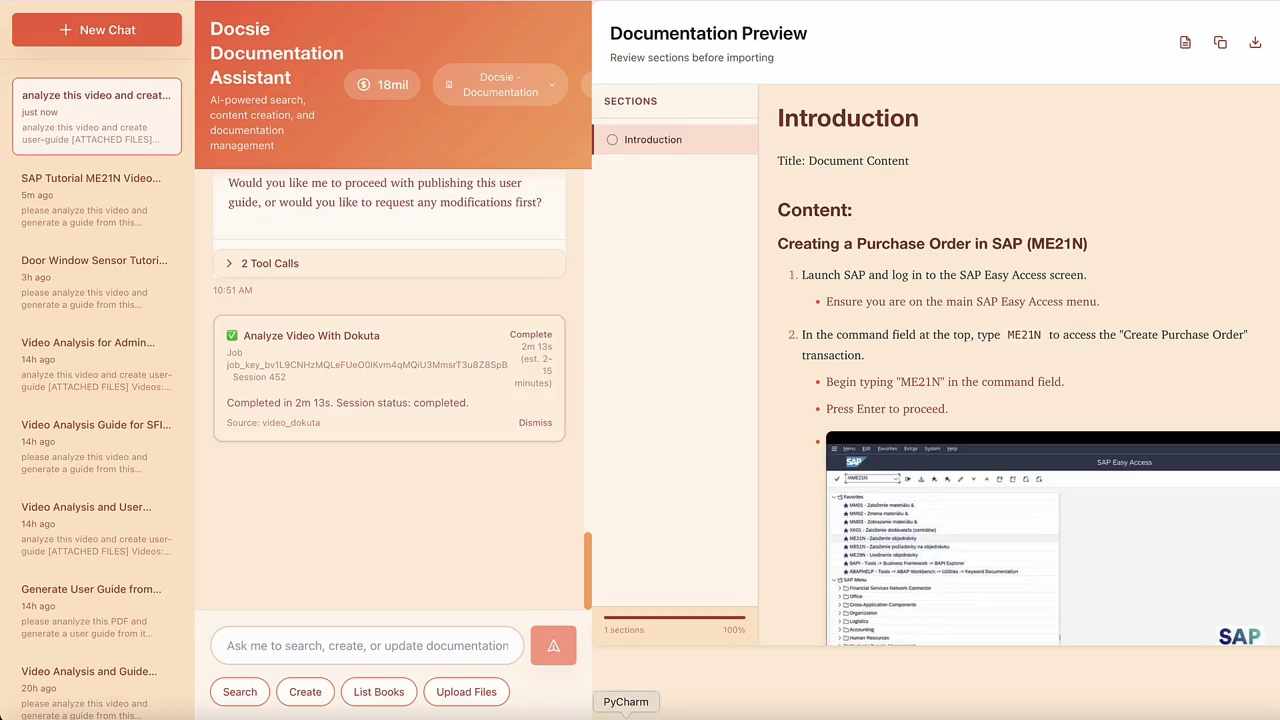Dismiss the completed video analysis notification
The width and height of the screenshot is (1280, 720).
pos(535,422)
